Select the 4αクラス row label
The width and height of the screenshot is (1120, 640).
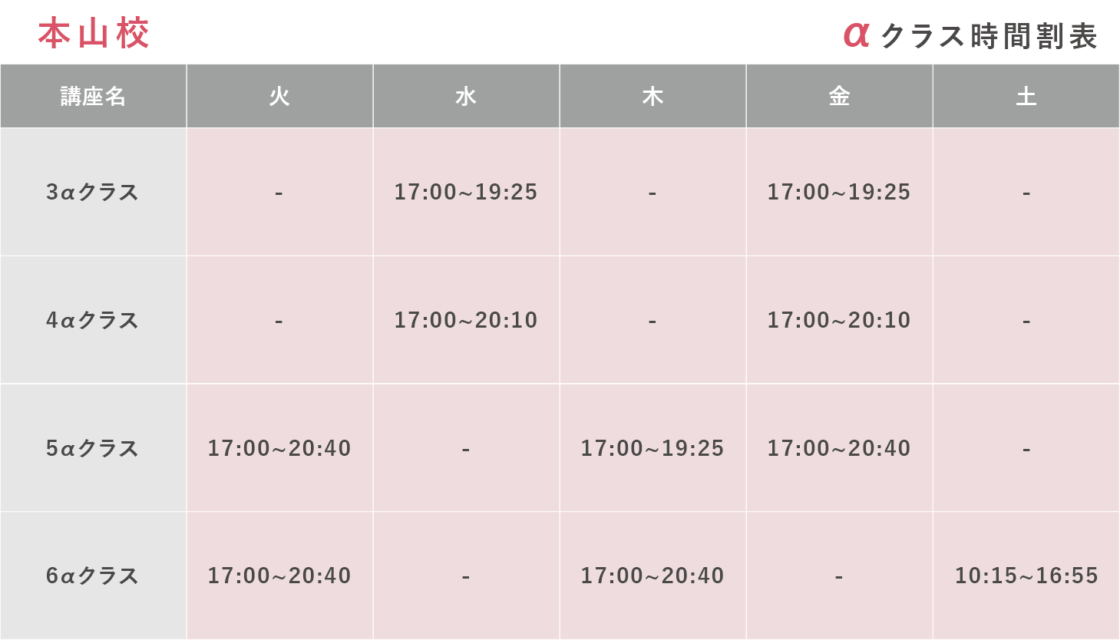click(93, 320)
